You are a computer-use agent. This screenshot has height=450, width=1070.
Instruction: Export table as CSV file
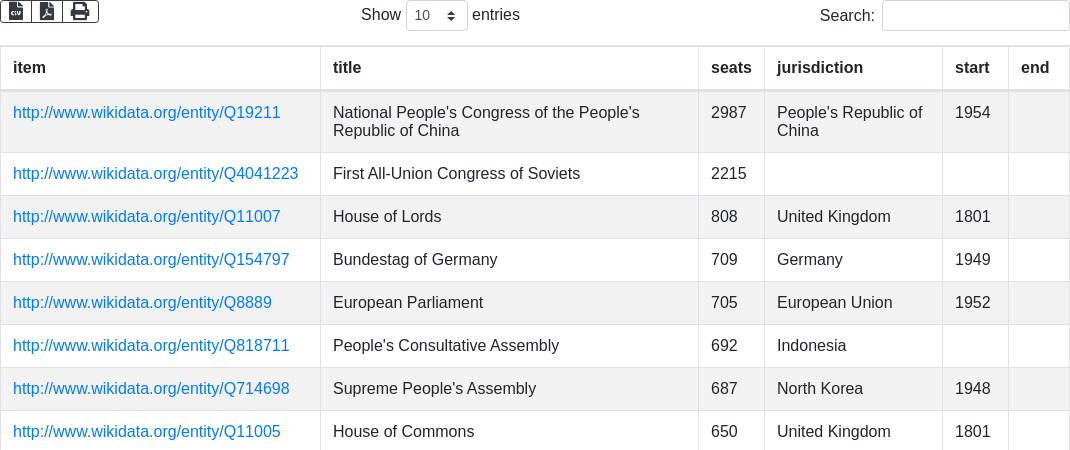[x=16, y=11]
